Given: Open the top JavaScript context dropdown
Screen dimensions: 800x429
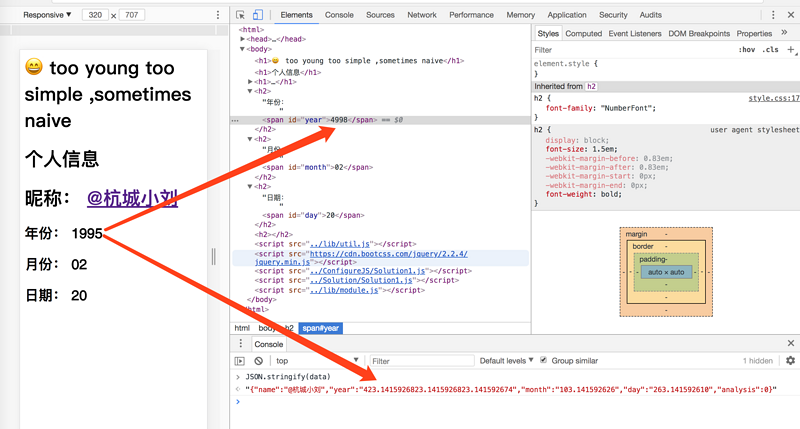Looking at the screenshot, I should pos(317,361).
